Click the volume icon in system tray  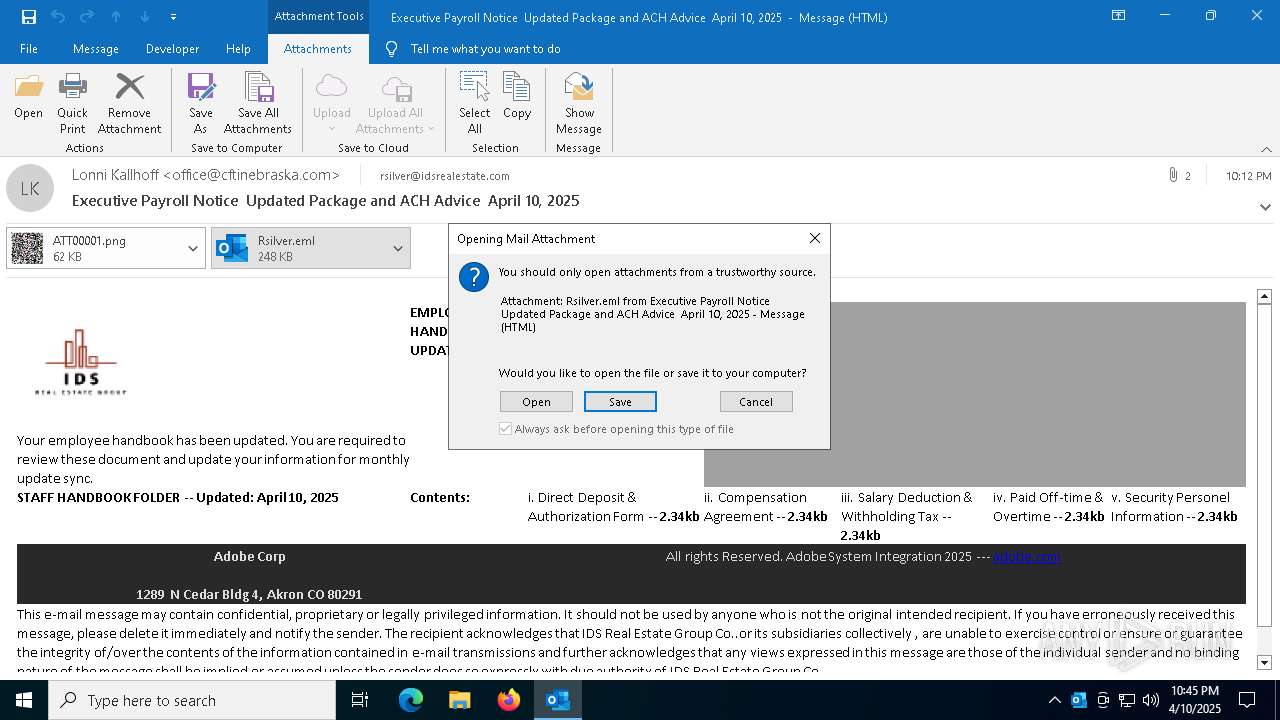(1150, 700)
